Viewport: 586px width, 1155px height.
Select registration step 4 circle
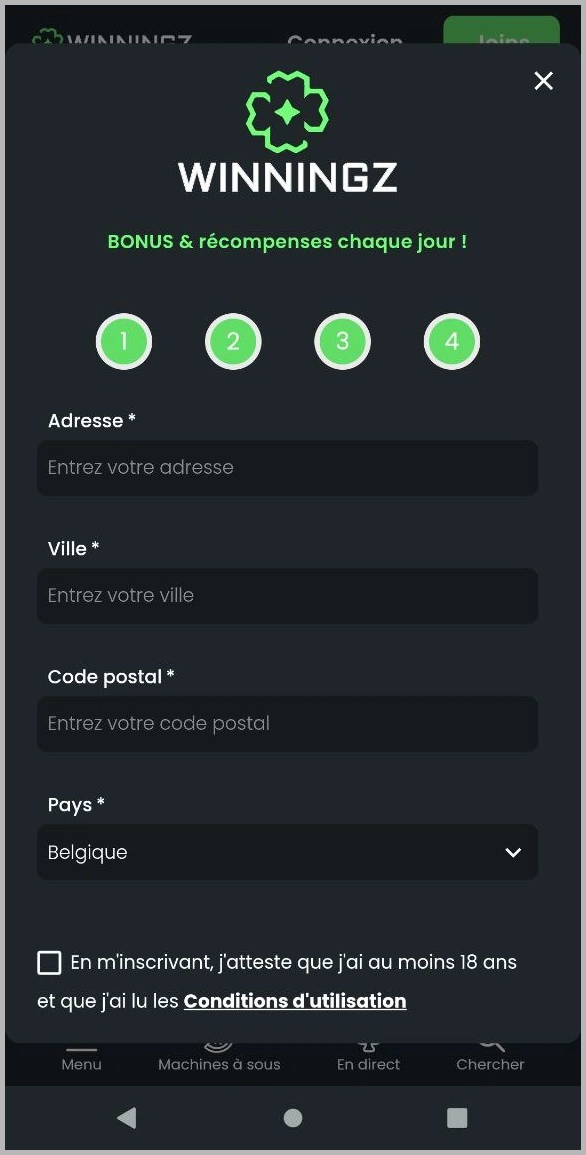(x=451, y=341)
